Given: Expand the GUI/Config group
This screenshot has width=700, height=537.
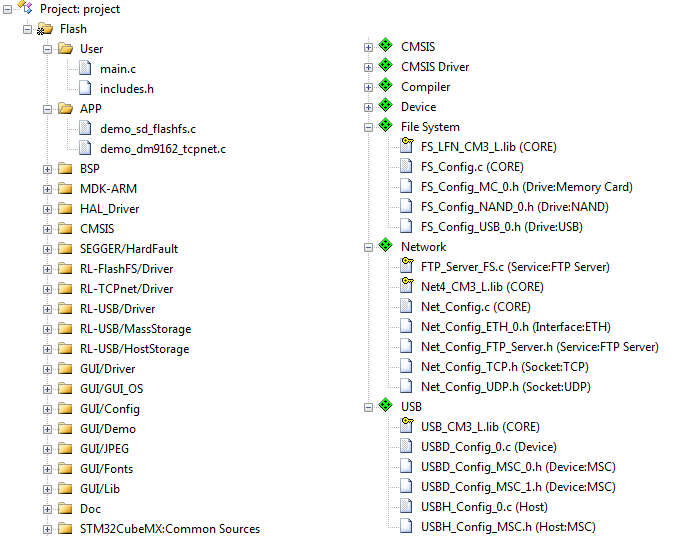Looking at the screenshot, I should [47, 409].
